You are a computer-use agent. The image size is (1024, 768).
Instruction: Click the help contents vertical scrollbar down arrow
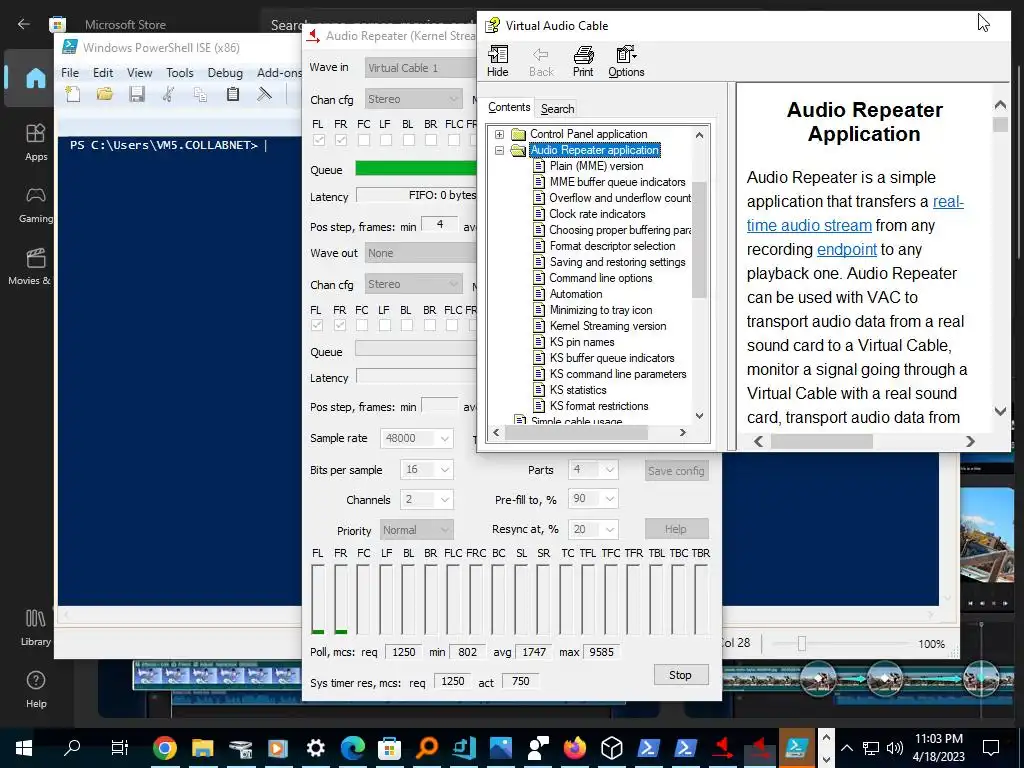coord(699,415)
